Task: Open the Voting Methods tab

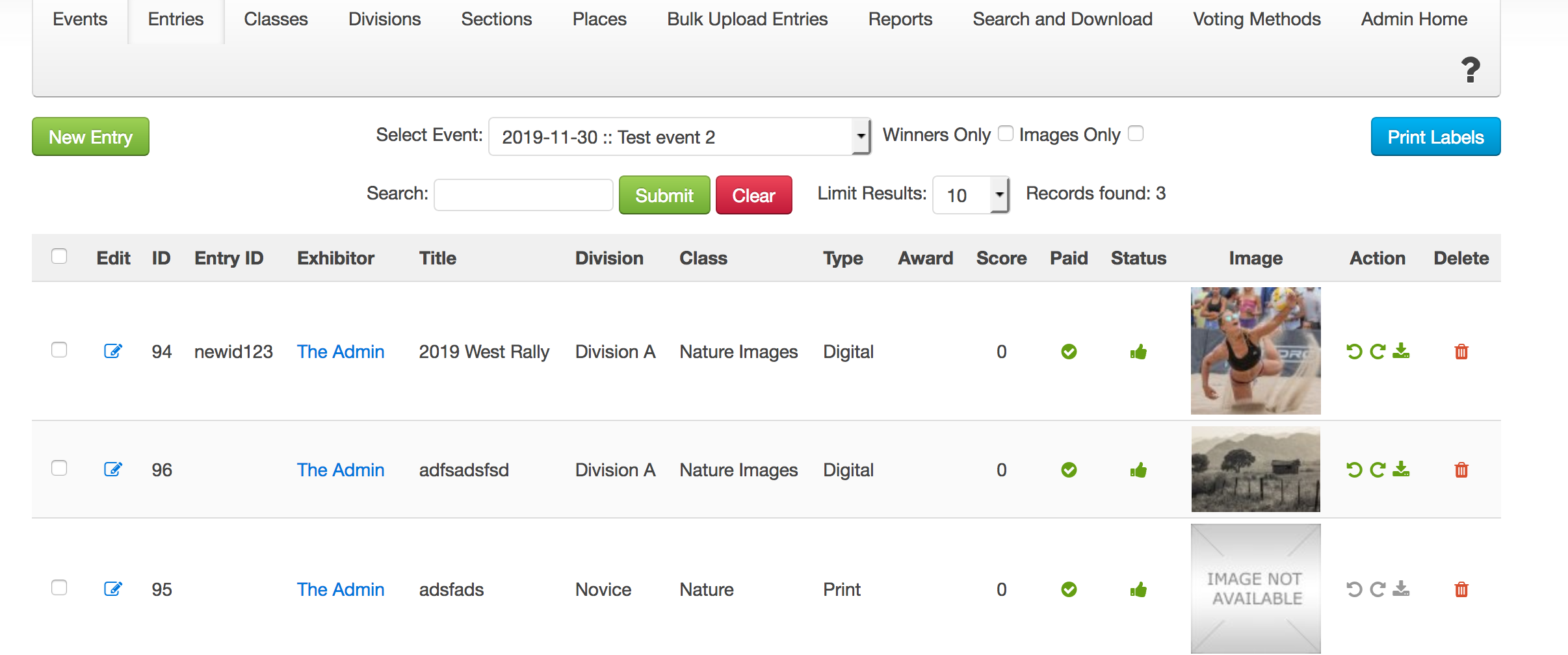Action: (1257, 19)
